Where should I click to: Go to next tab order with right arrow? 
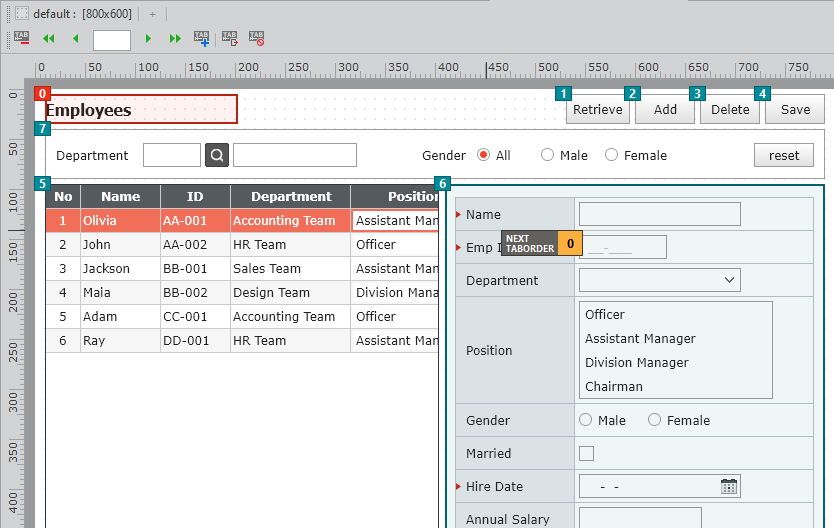pyautogui.click(x=148, y=39)
